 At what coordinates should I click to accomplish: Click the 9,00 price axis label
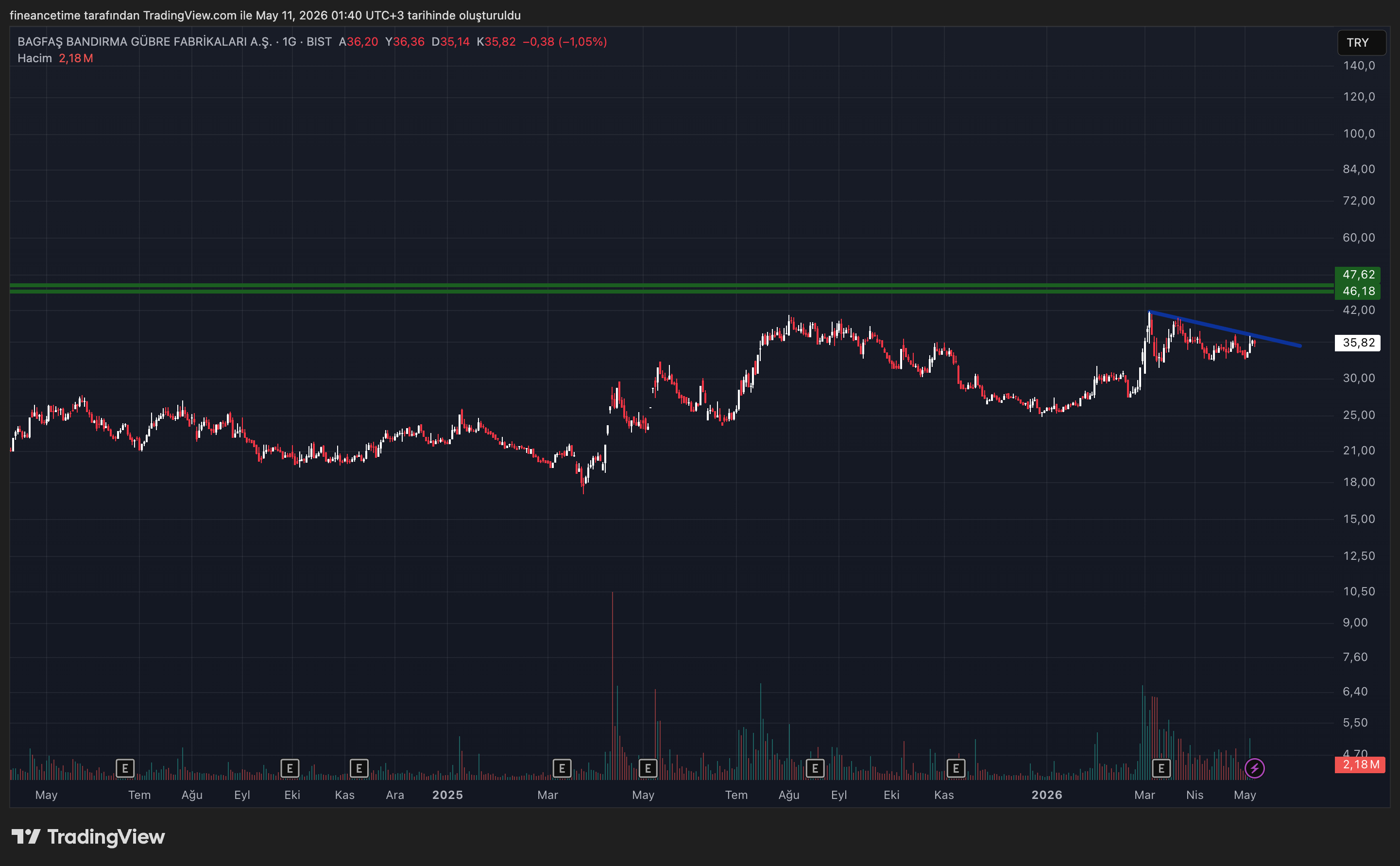[x=1355, y=623]
